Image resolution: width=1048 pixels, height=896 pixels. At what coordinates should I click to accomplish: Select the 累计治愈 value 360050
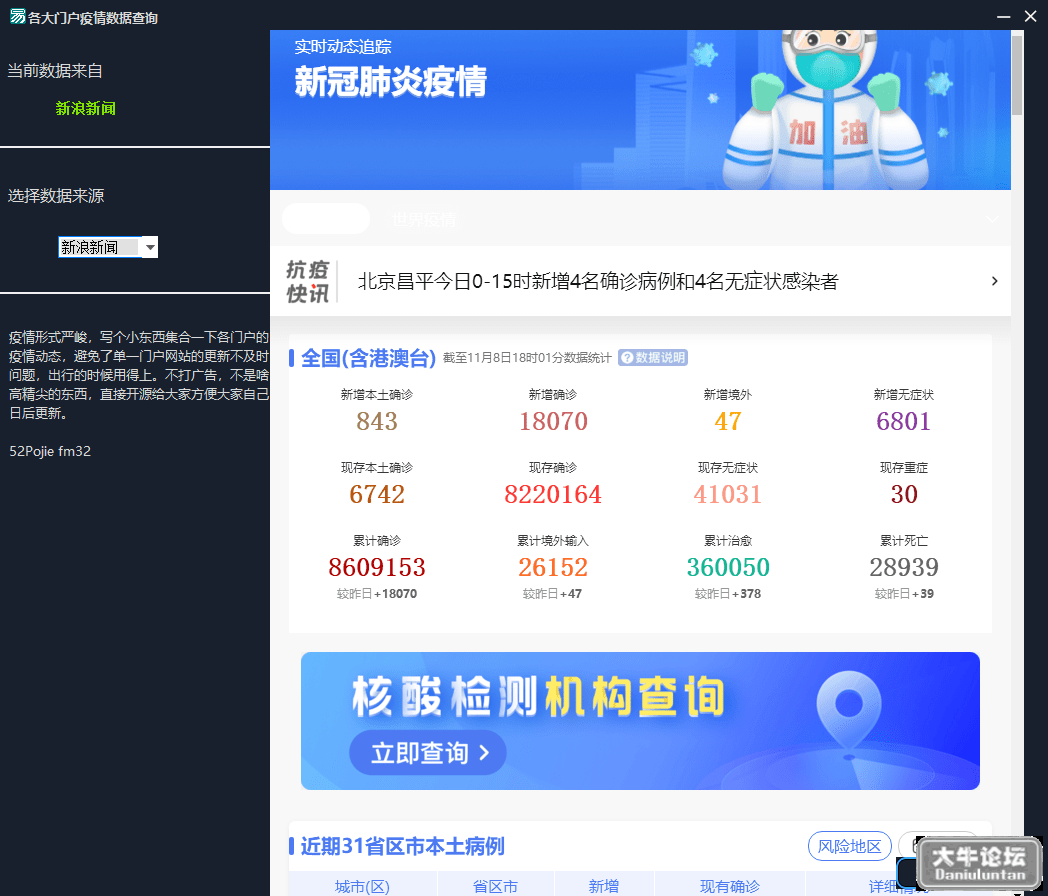pos(729,567)
